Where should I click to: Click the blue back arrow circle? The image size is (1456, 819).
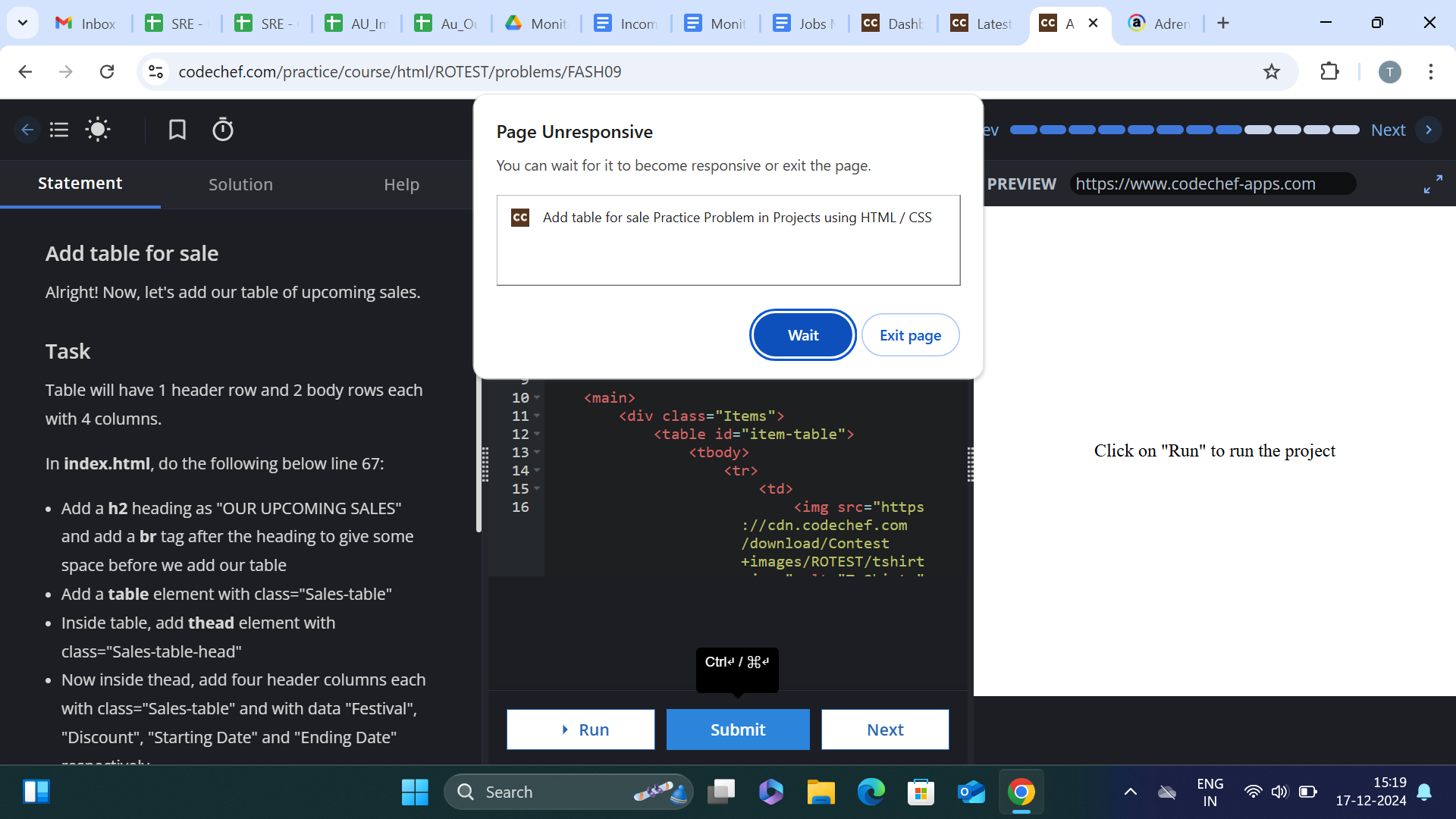27,130
